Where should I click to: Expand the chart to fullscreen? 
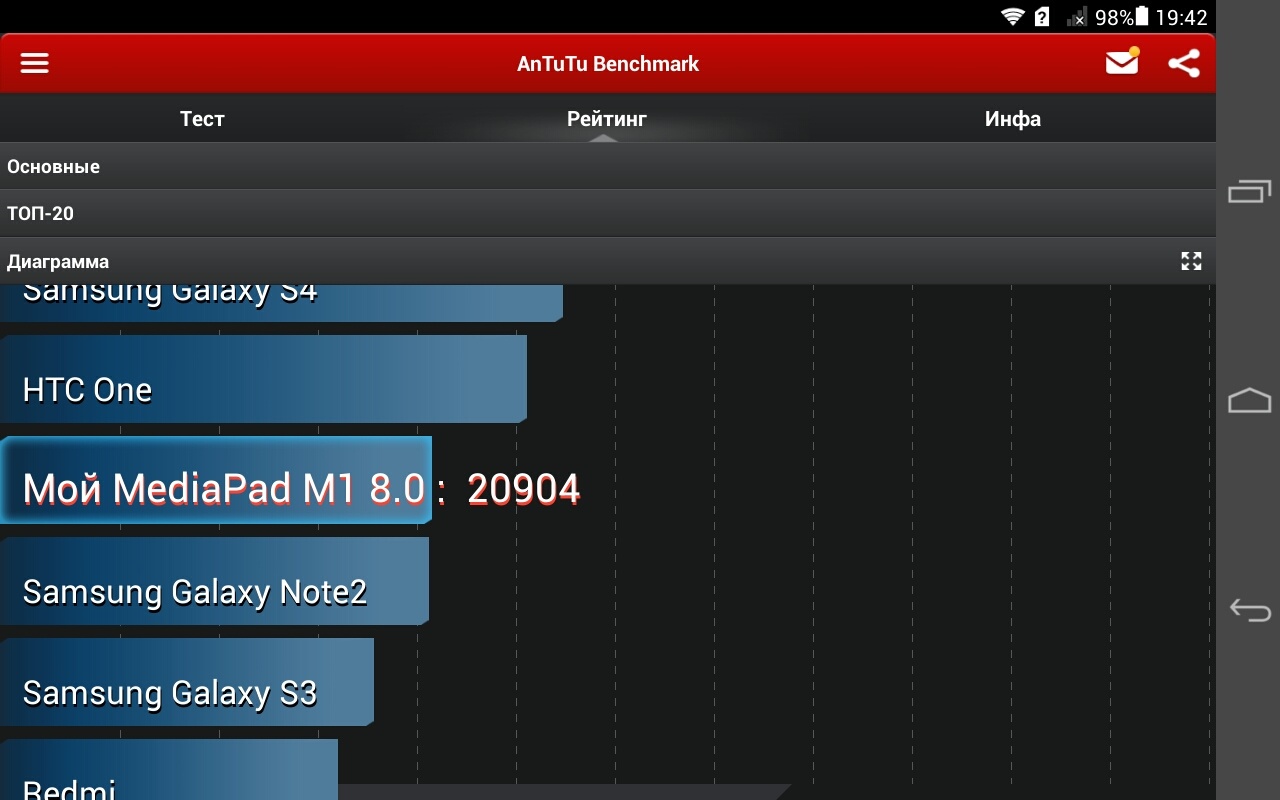[1190, 261]
